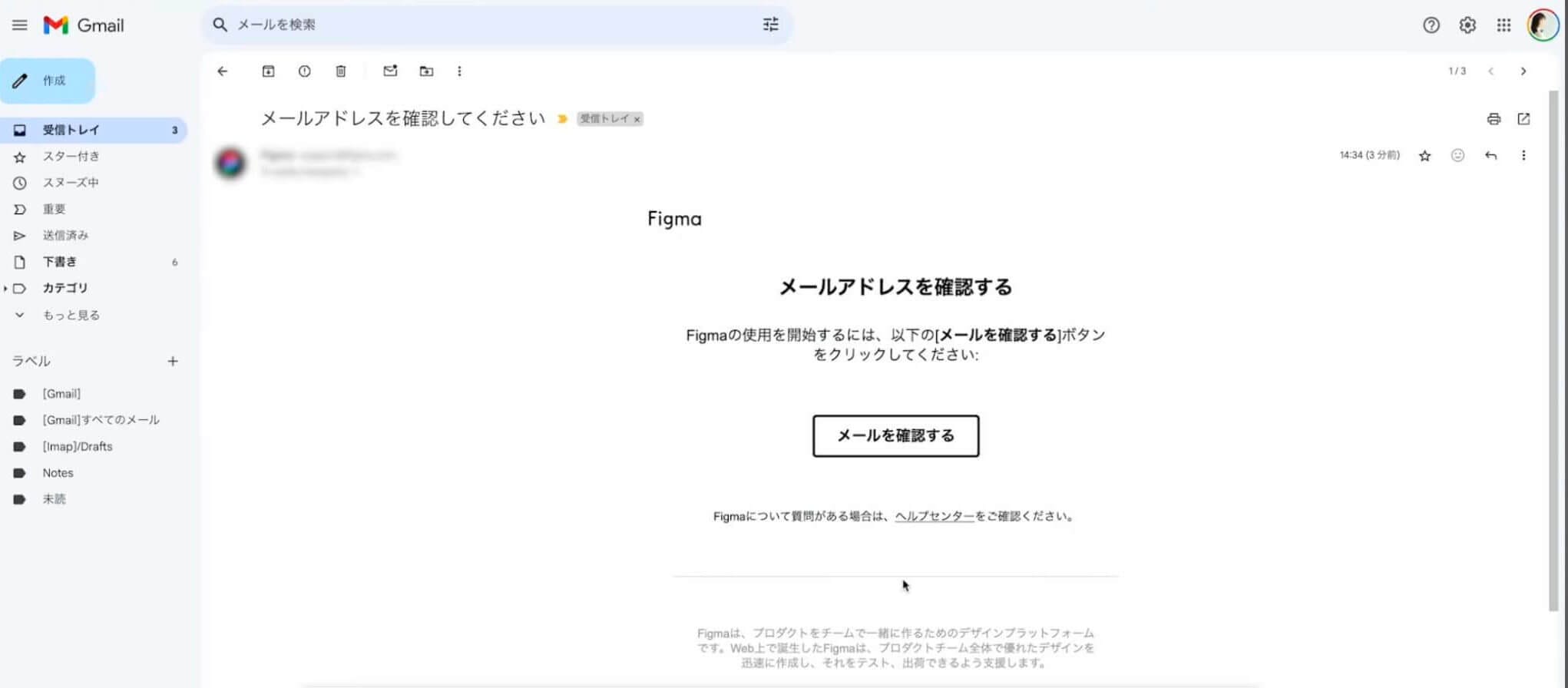The height and width of the screenshot is (688, 1568).
Task: Open the 受信トレイ inbox folder
Action: pyautogui.click(x=71, y=130)
